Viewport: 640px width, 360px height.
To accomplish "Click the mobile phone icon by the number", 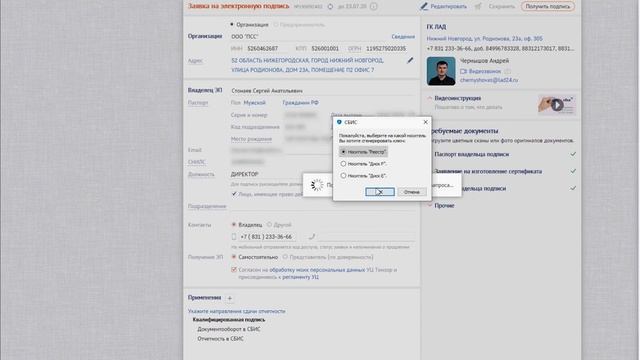I will (x=234, y=237).
